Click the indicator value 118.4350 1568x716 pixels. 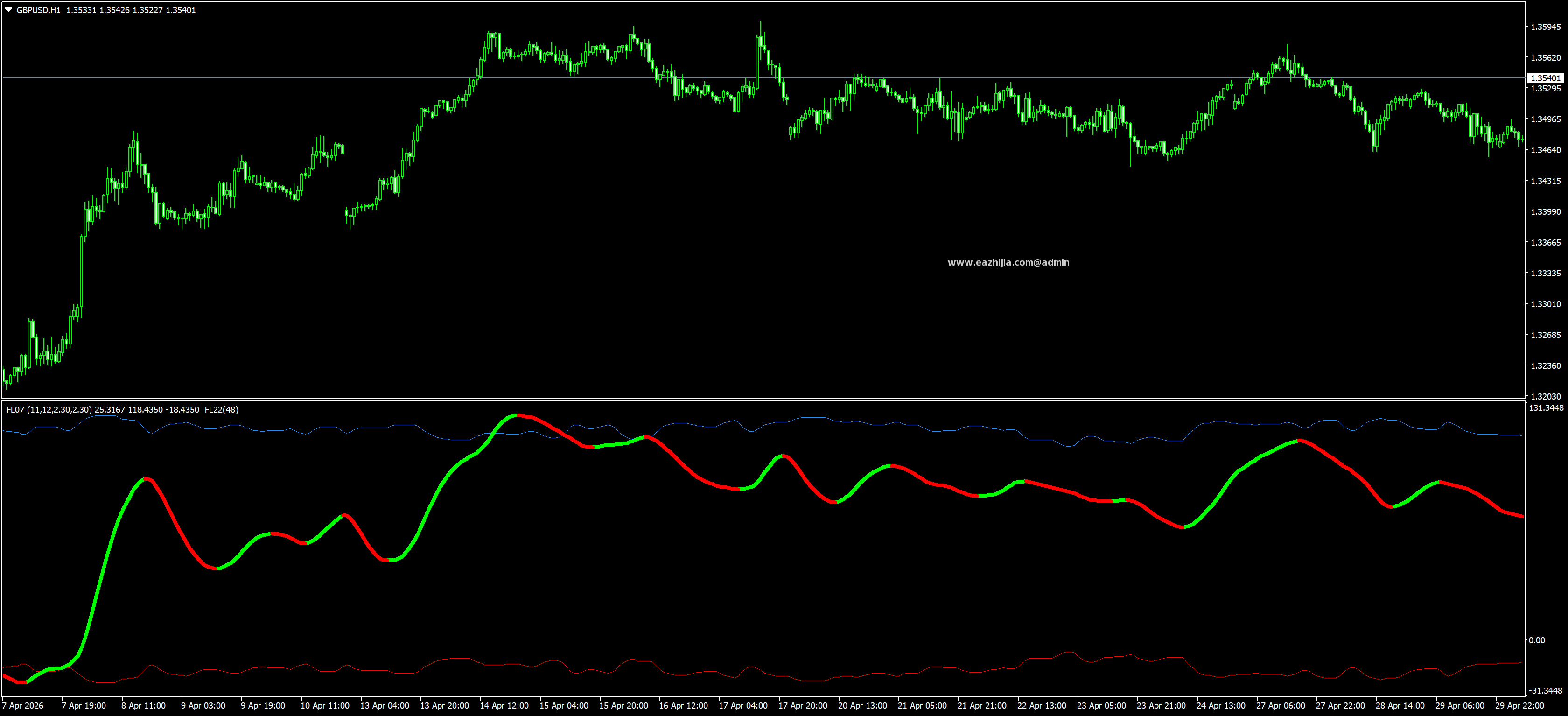[145, 410]
